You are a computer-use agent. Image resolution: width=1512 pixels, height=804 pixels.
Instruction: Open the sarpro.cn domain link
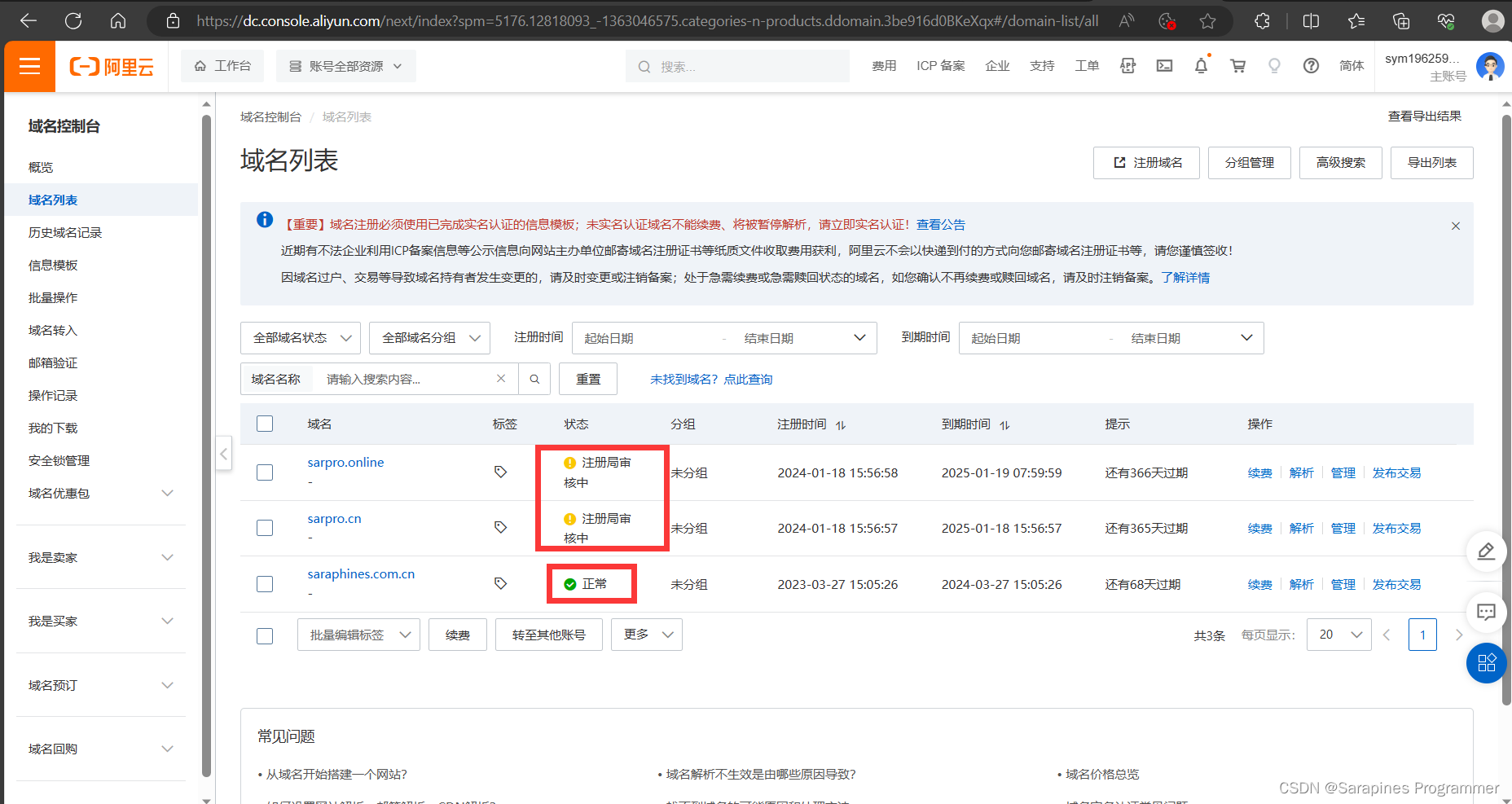point(334,518)
